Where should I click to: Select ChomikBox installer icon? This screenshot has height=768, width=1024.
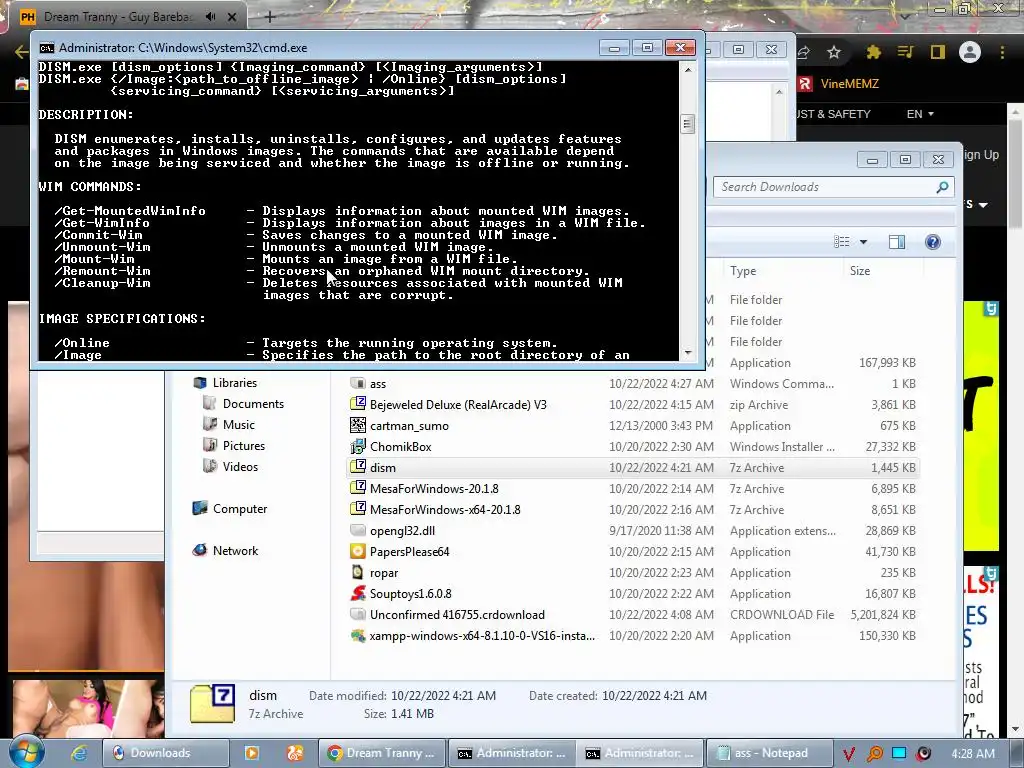click(358, 446)
